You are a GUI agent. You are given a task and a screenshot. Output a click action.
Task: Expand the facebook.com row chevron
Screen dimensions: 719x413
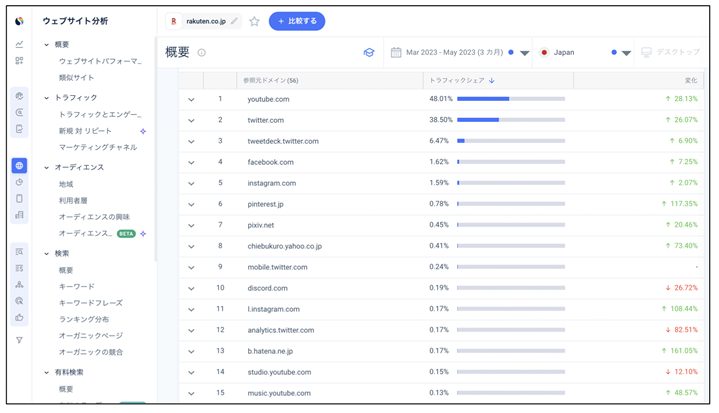coord(191,162)
